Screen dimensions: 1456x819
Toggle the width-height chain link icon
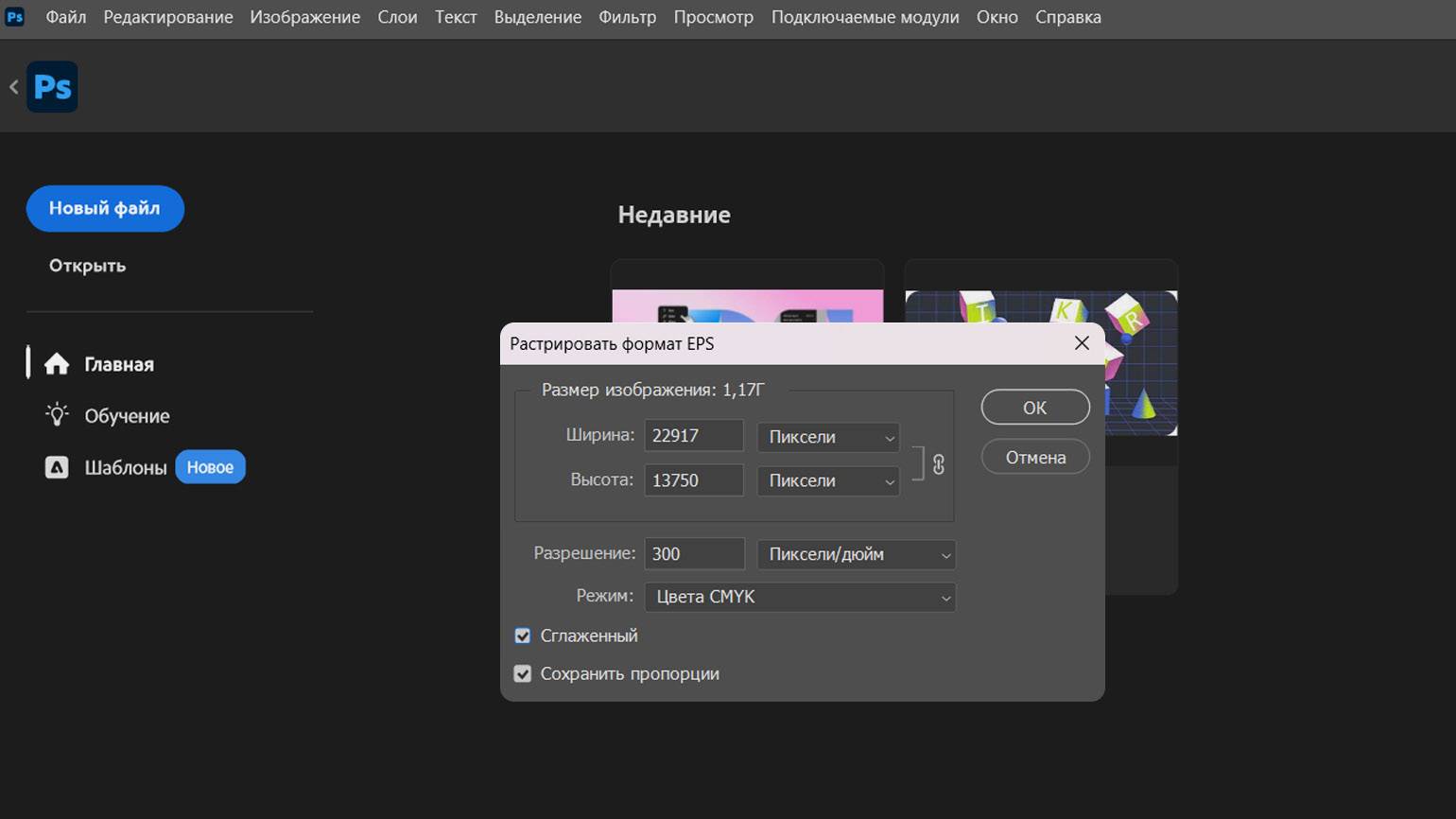pyautogui.click(x=939, y=464)
